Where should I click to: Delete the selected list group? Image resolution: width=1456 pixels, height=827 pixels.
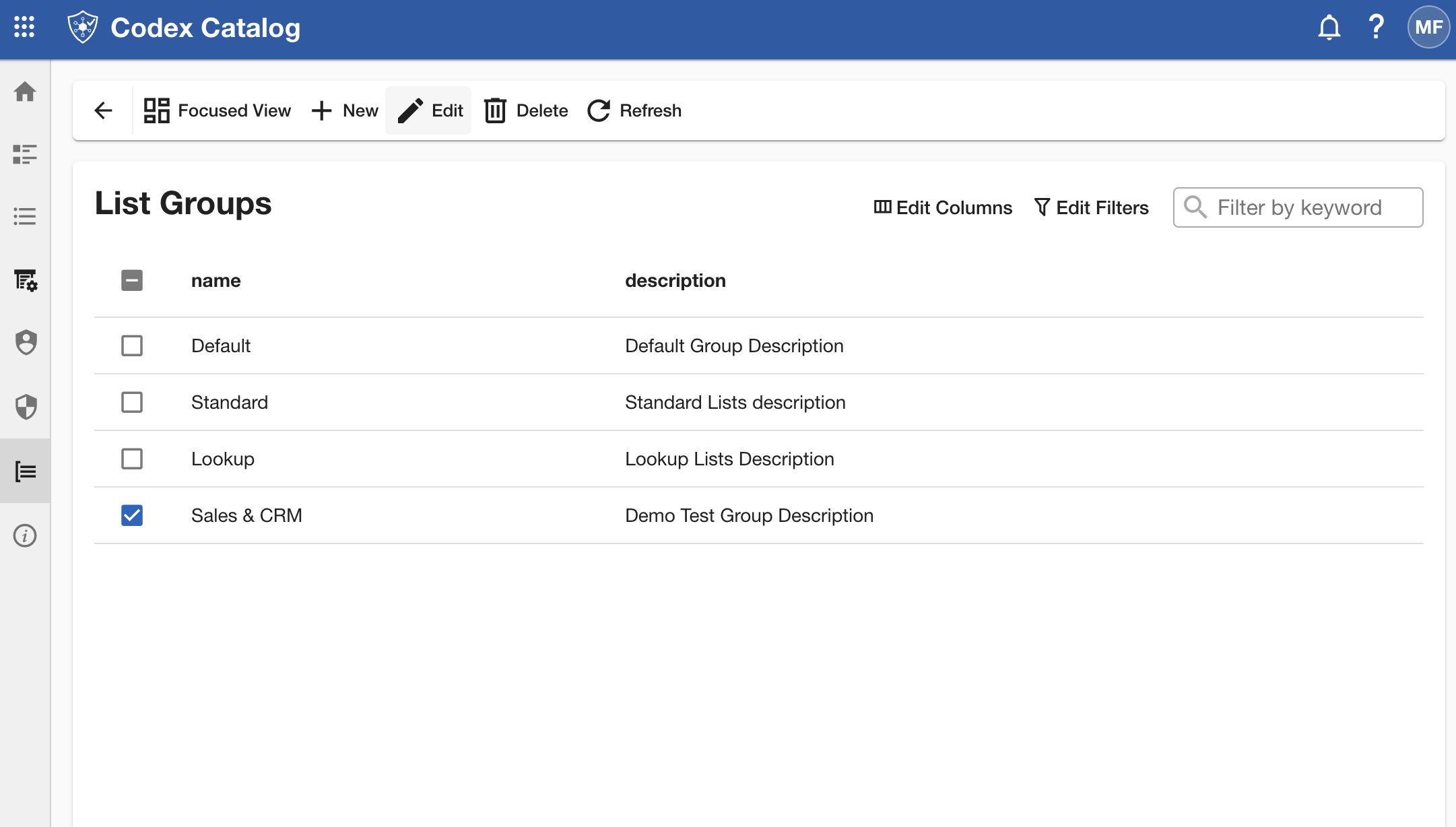tap(526, 110)
